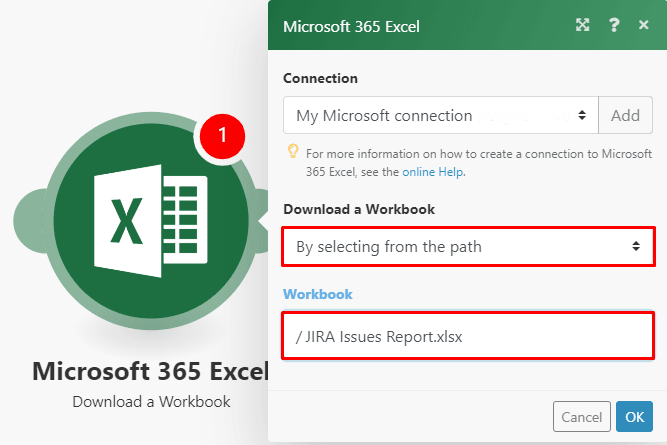Click the dialog's green title bar text

350,26
